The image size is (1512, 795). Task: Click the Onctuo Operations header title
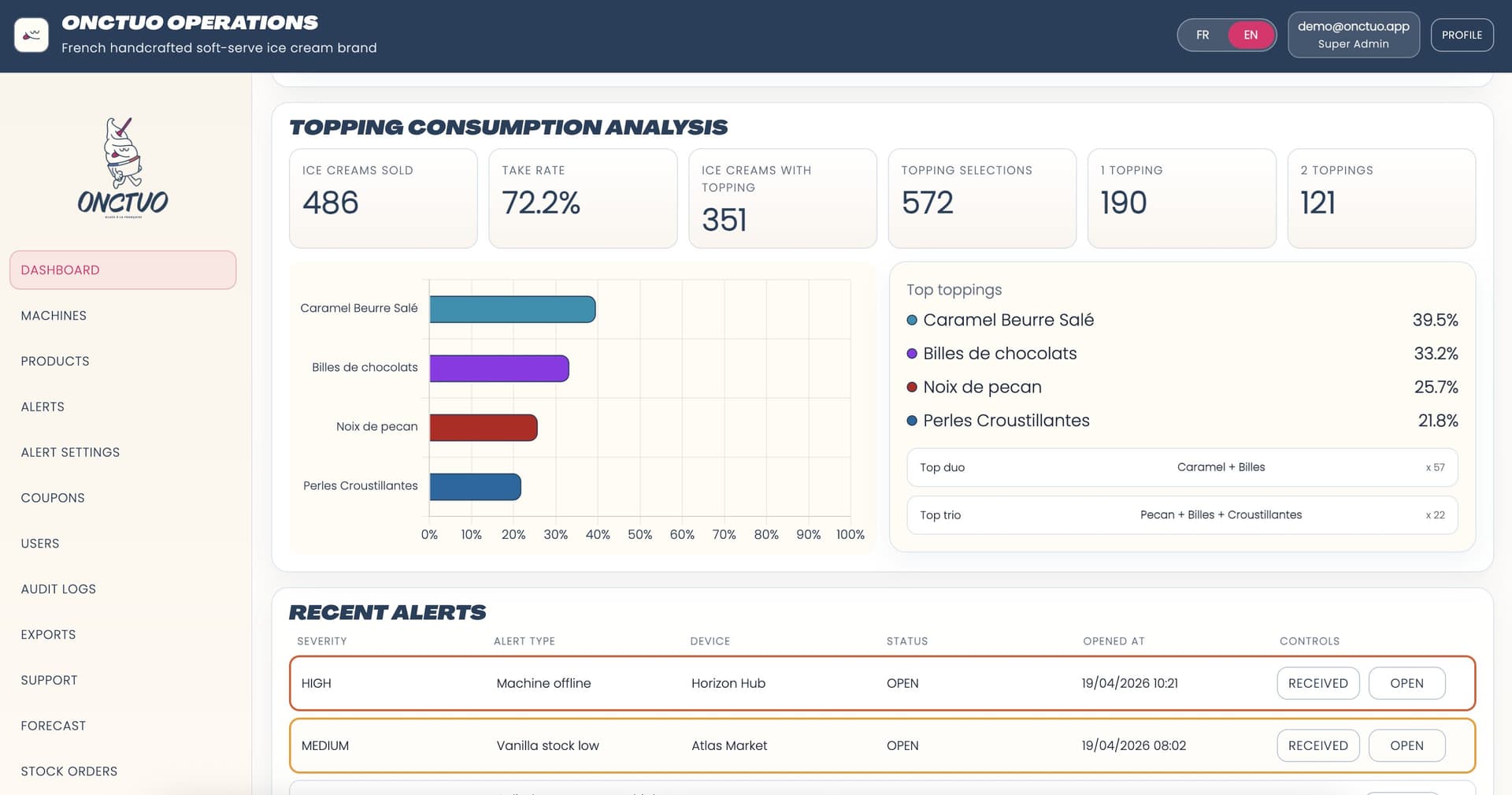click(190, 23)
